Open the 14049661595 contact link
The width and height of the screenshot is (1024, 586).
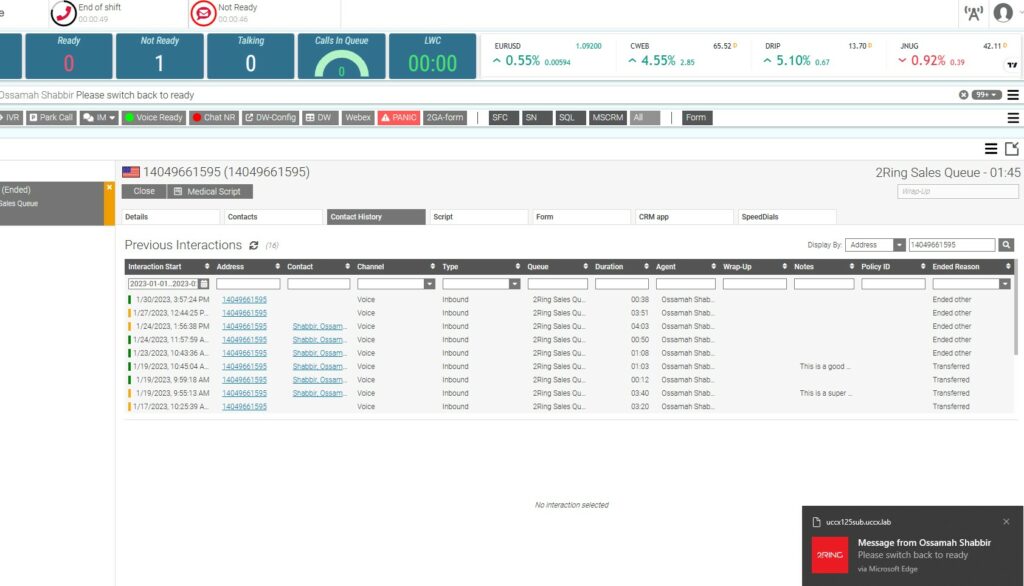246,299
